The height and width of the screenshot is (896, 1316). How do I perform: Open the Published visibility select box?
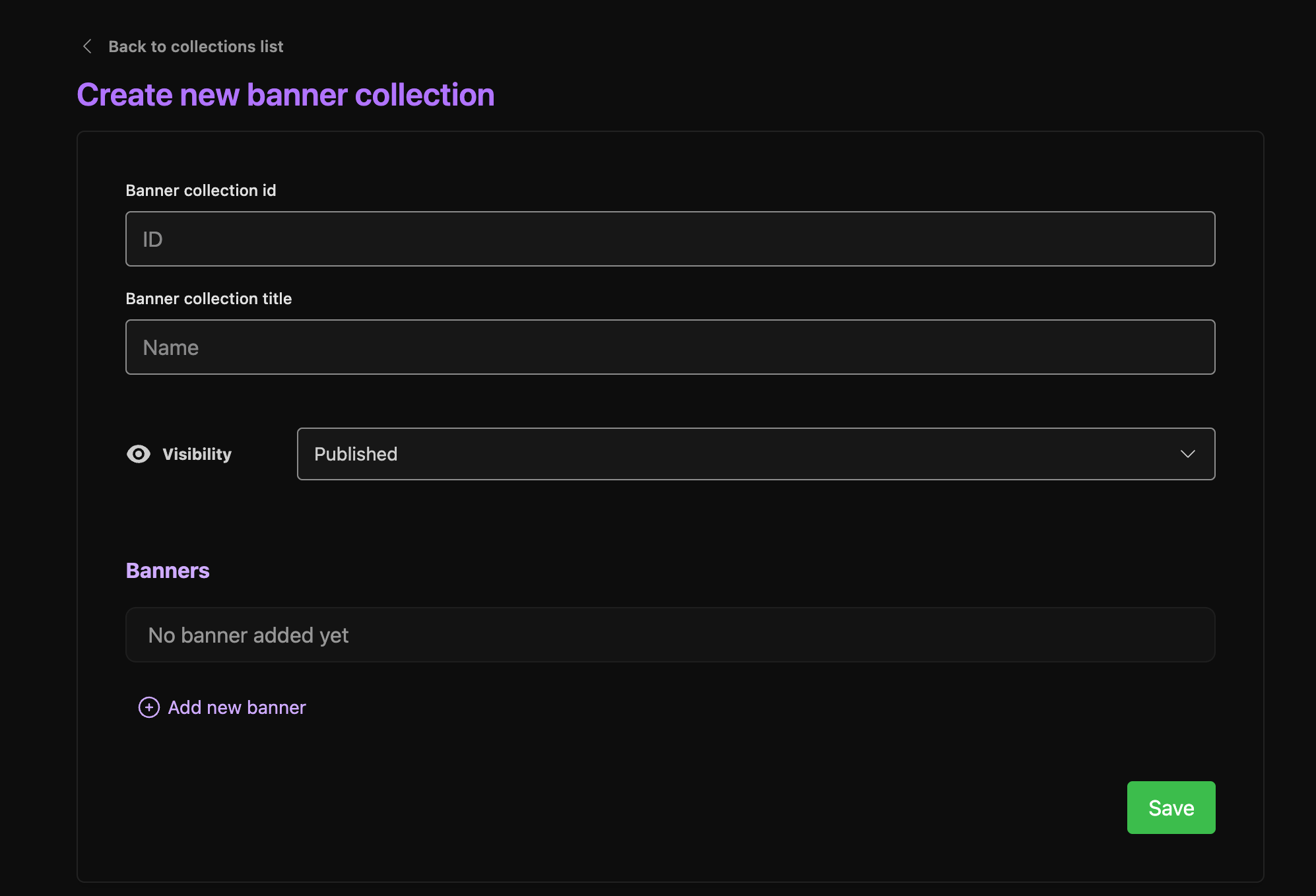tap(755, 454)
